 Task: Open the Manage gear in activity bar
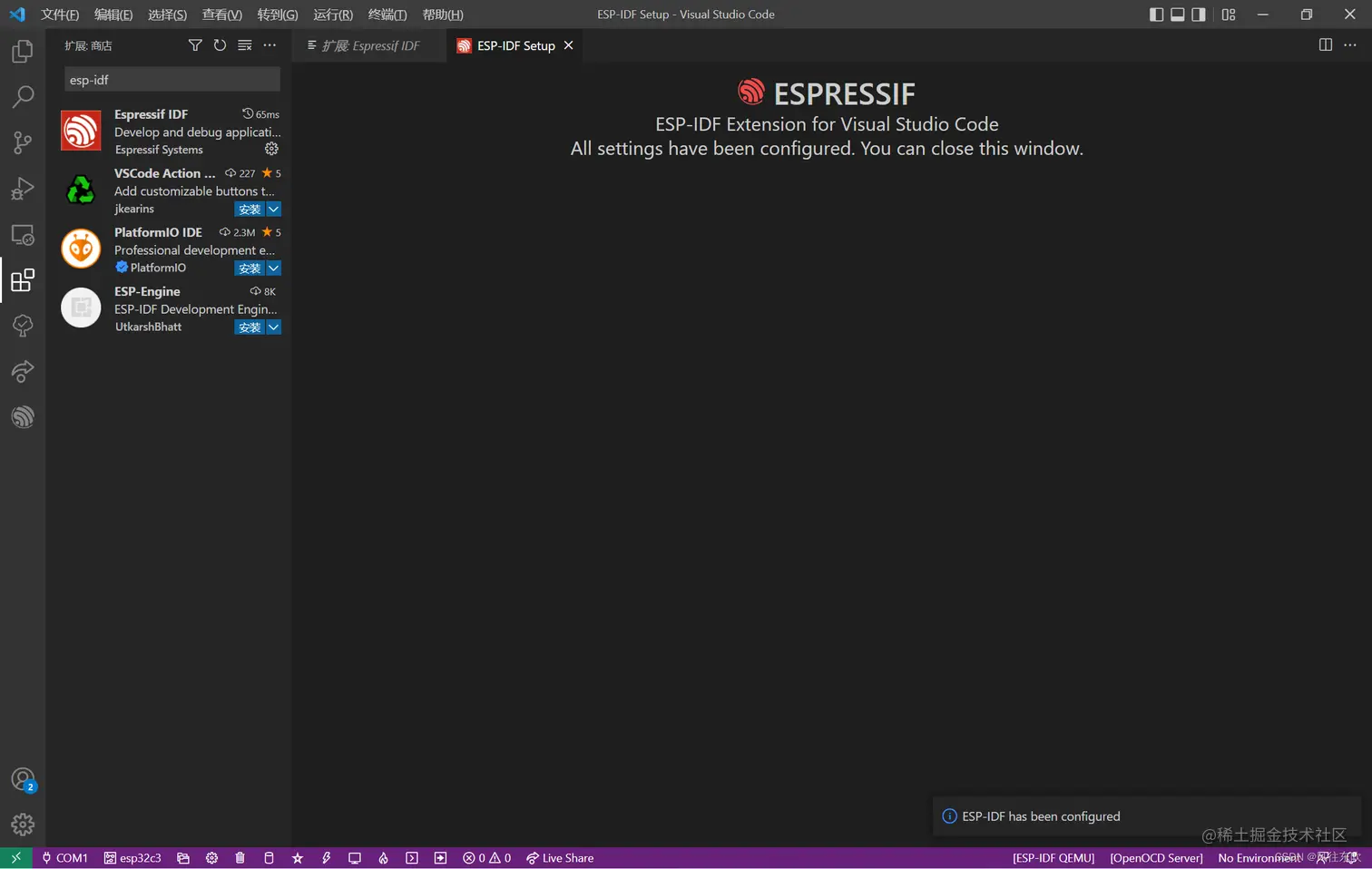point(23,824)
